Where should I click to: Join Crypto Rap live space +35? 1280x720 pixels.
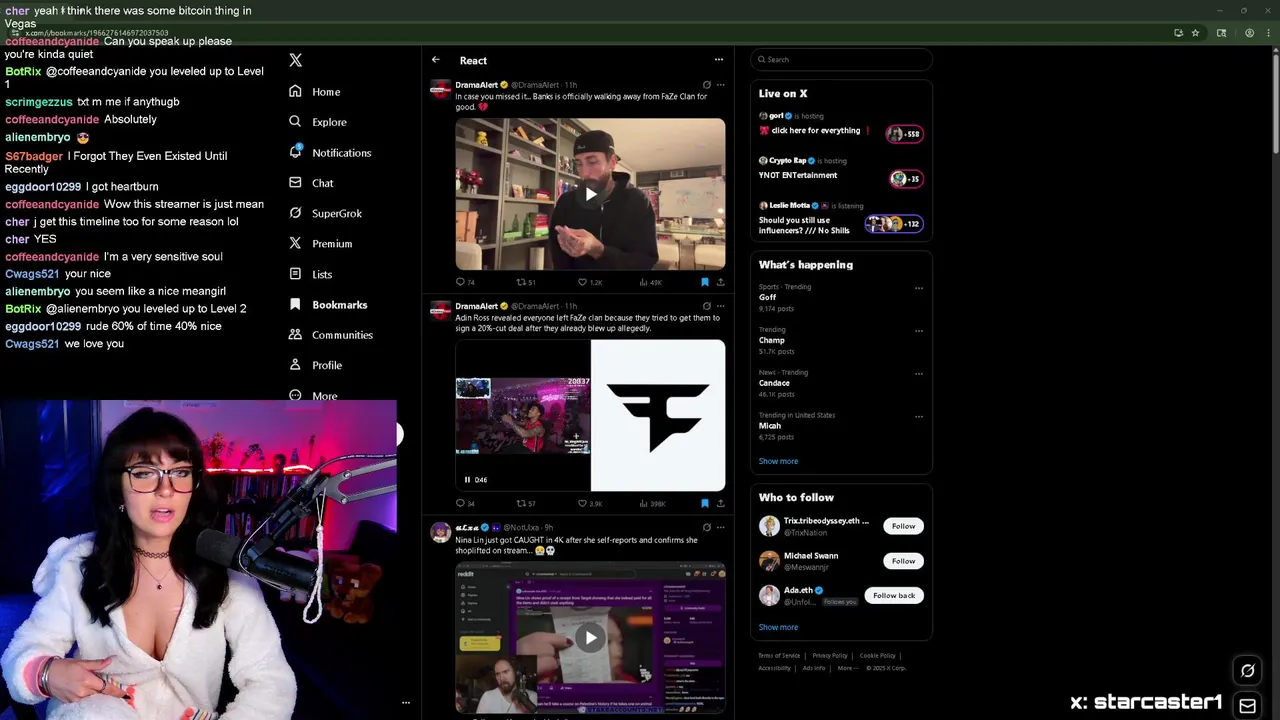coord(904,178)
